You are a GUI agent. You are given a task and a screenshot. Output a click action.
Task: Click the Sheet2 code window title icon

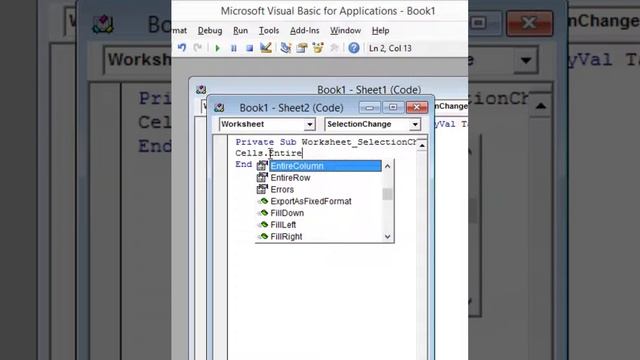point(219,108)
